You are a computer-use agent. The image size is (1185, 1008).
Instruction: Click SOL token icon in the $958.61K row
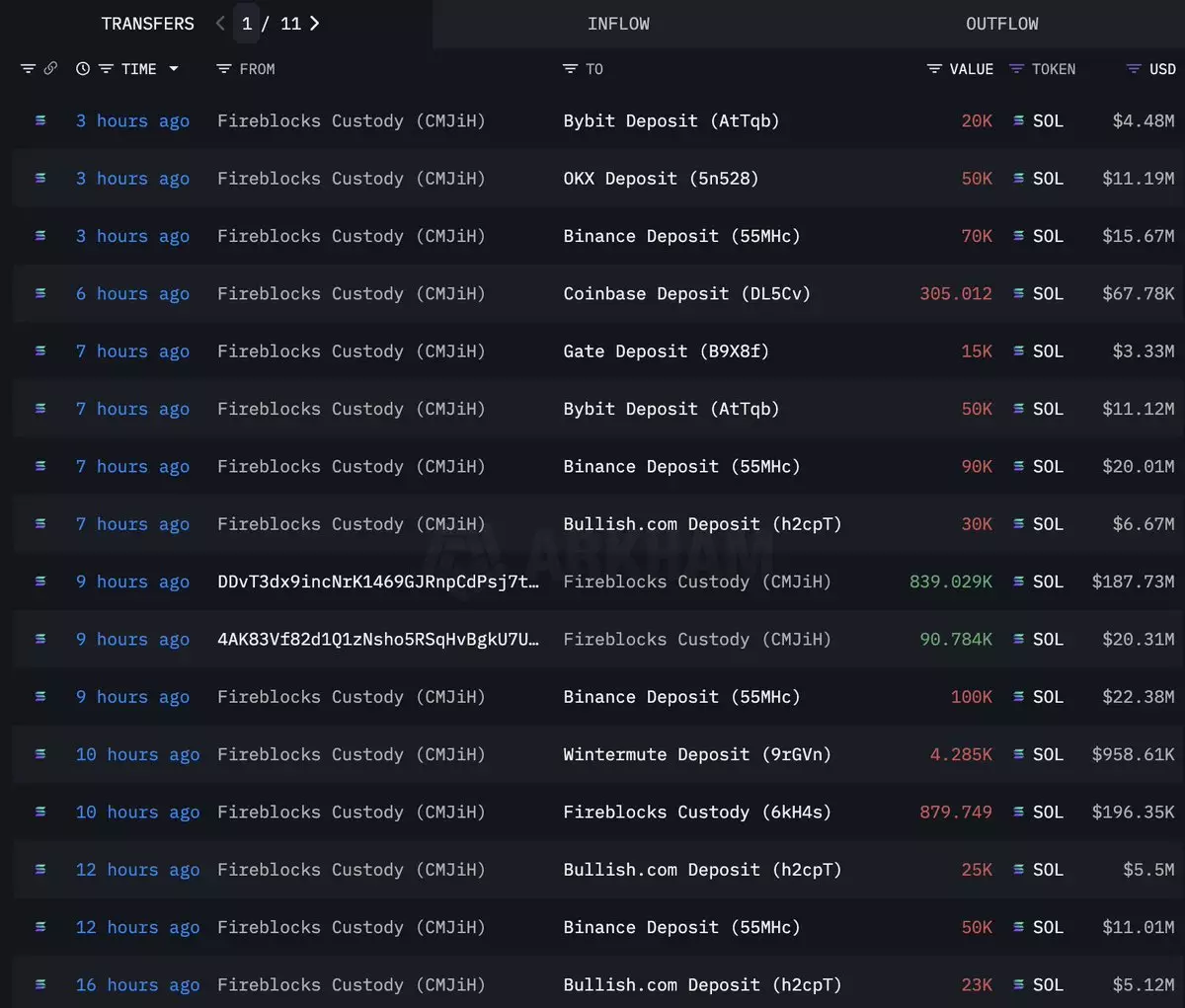point(1018,754)
